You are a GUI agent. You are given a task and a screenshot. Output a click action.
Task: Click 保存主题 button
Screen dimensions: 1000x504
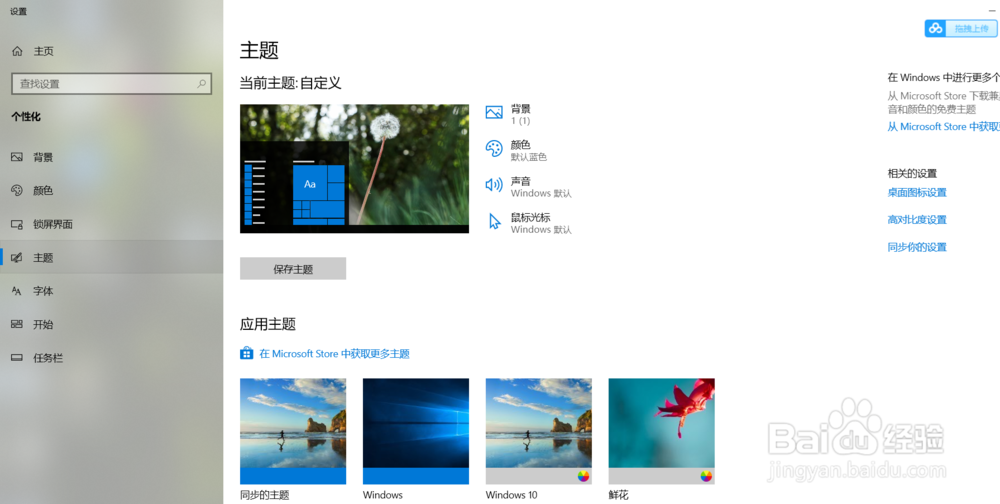(x=293, y=269)
